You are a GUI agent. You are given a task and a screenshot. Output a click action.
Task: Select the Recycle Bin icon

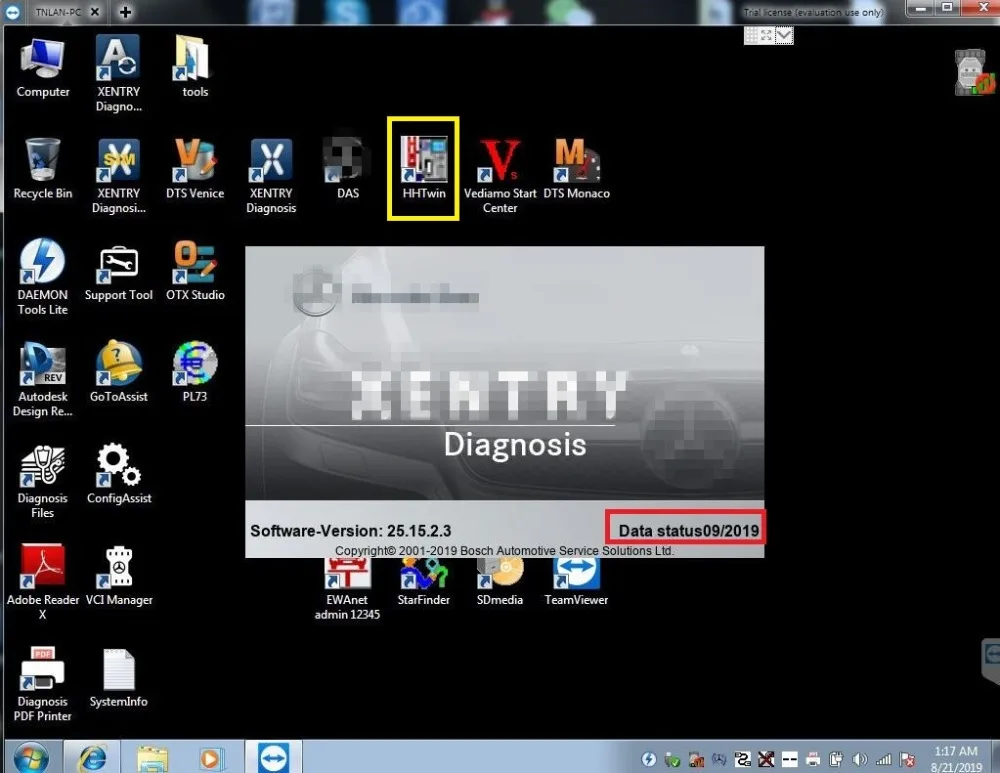click(x=43, y=166)
